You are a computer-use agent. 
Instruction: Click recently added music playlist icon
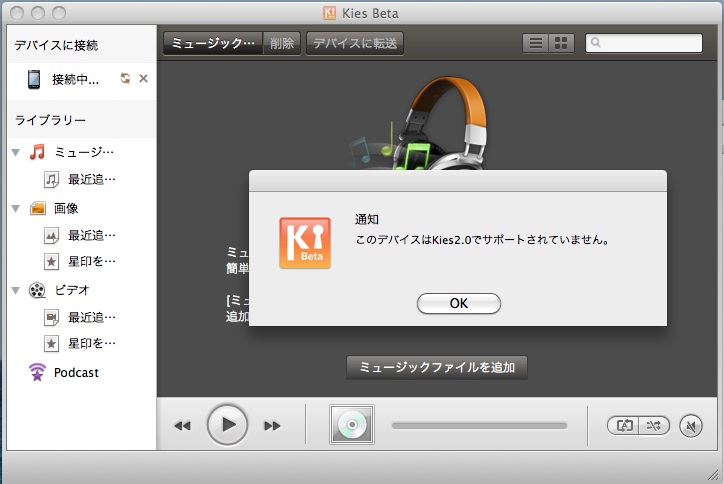(51, 179)
